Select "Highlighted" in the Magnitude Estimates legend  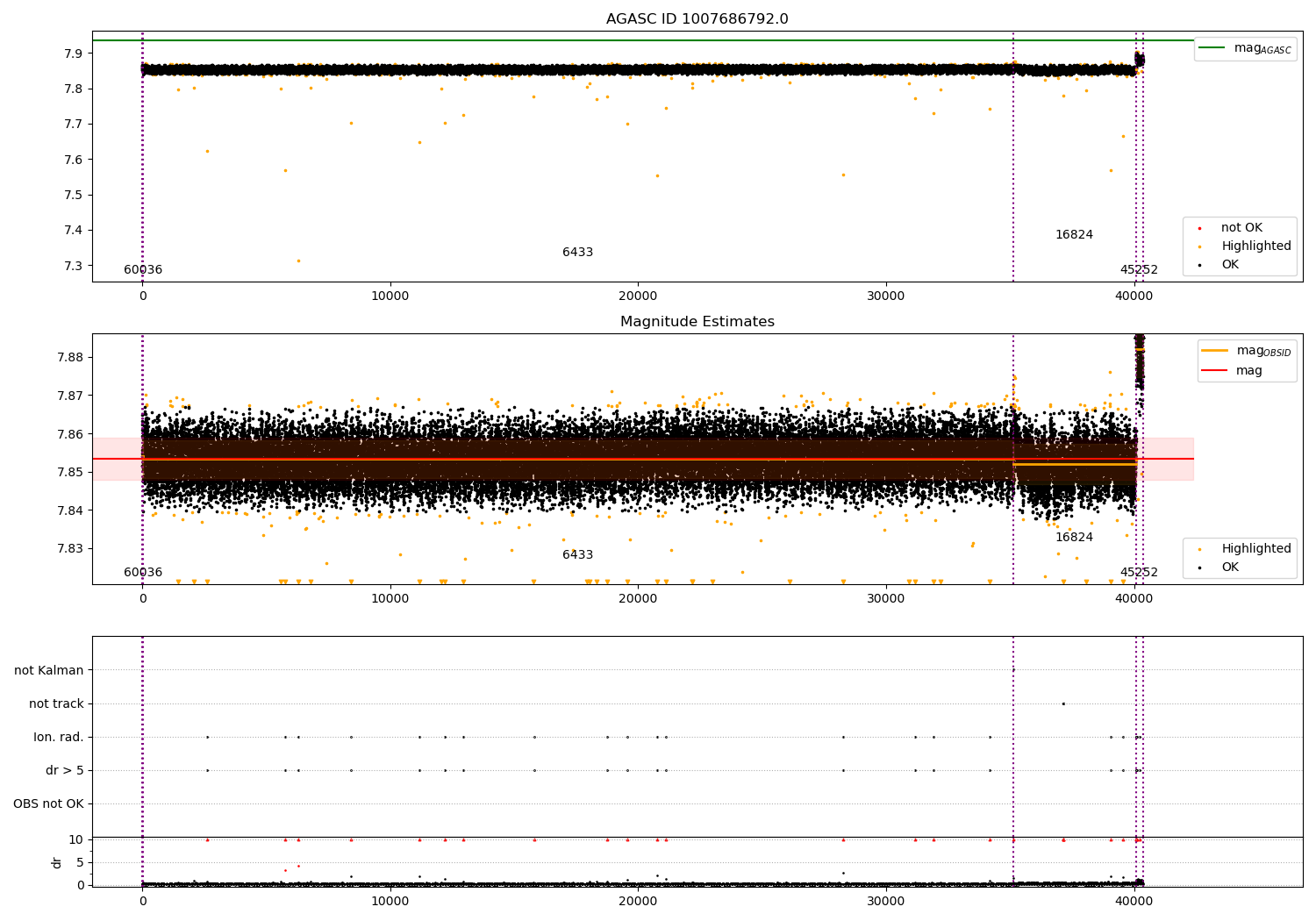coord(1256,549)
